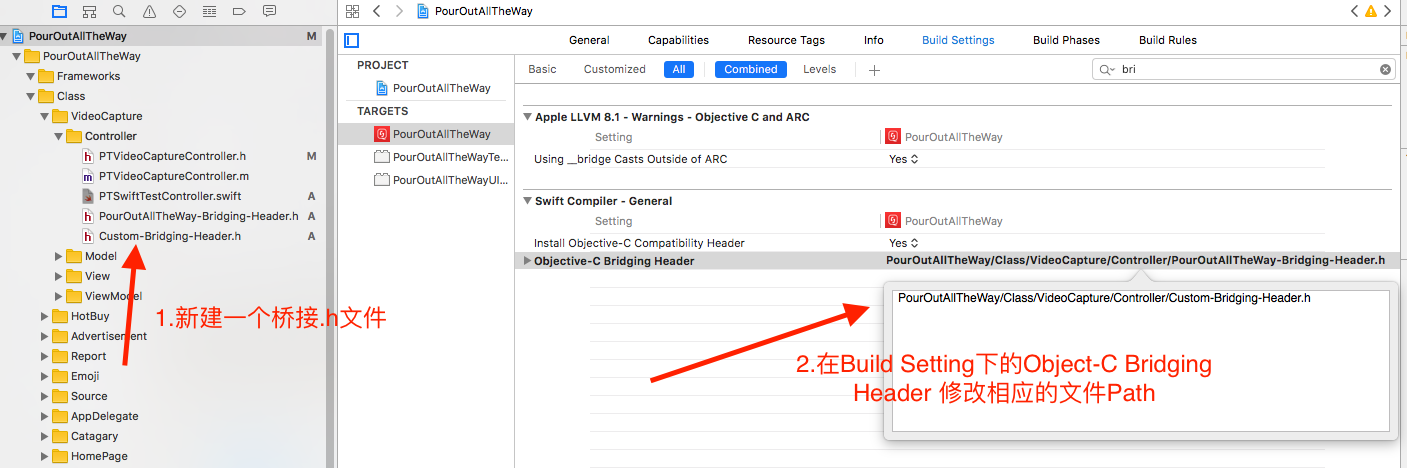
Task: Open the Install Objective-C Compatibility Header Yes dropdown
Action: pos(903,243)
